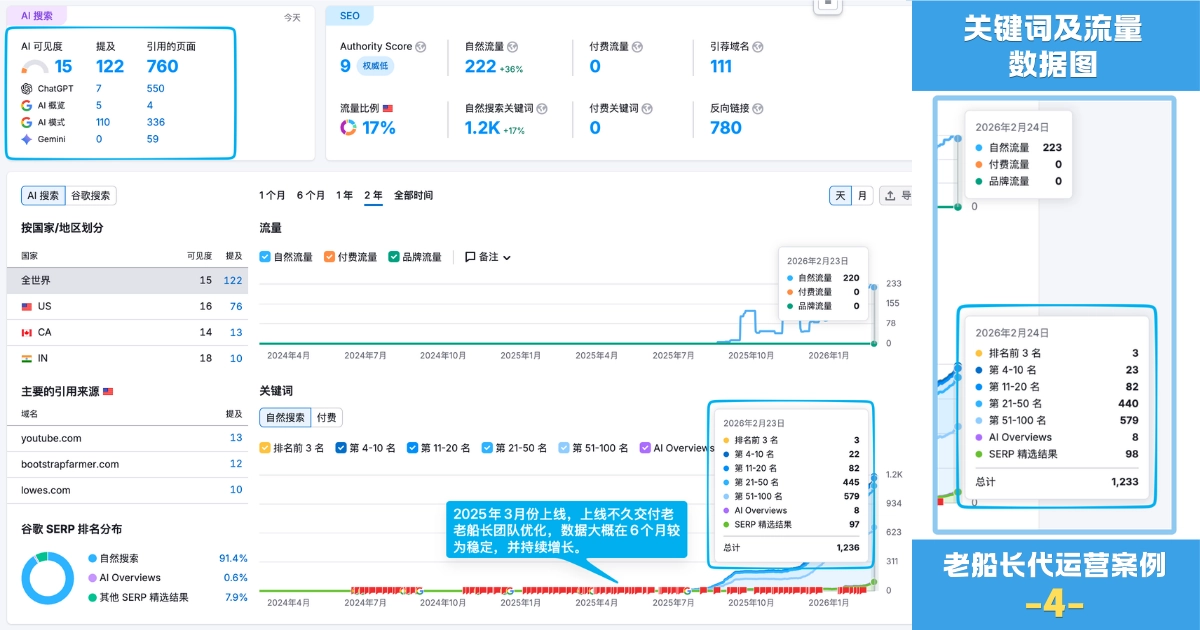Switch chart granularity to 月

862,196
